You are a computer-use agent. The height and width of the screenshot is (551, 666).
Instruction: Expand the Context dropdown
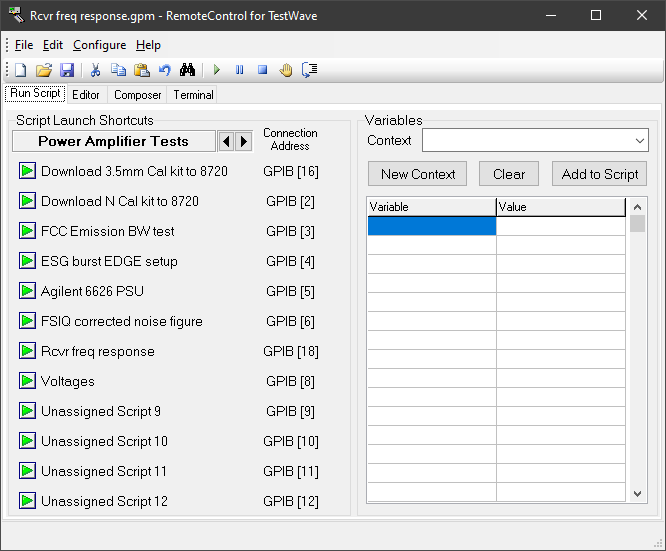coord(640,140)
